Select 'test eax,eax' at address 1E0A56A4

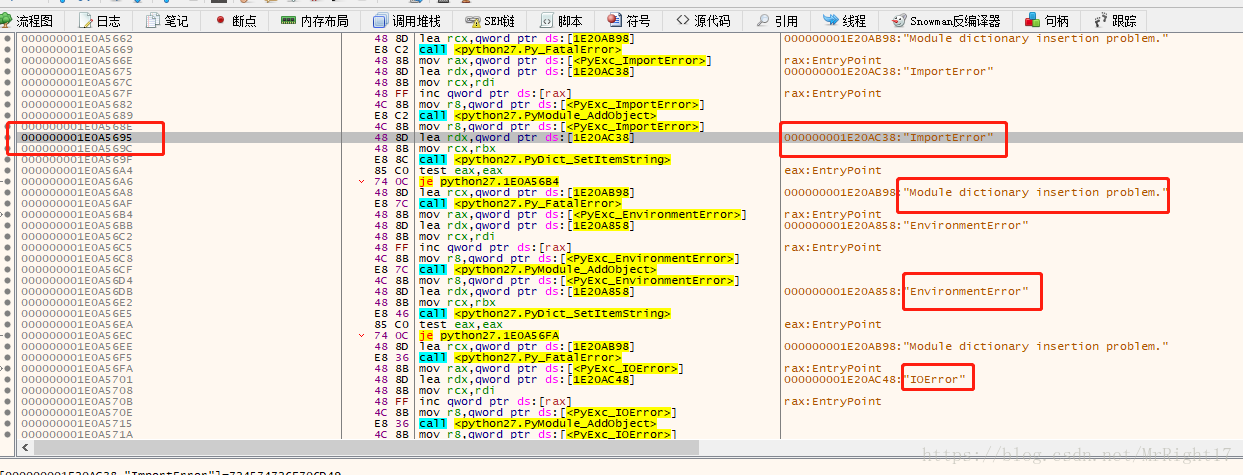[460, 170]
